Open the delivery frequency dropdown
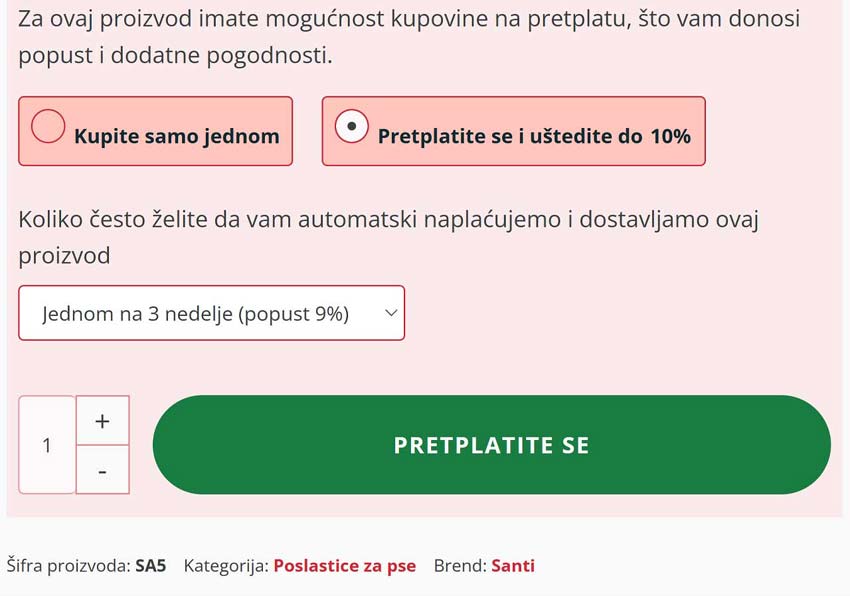 click(x=211, y=313)
